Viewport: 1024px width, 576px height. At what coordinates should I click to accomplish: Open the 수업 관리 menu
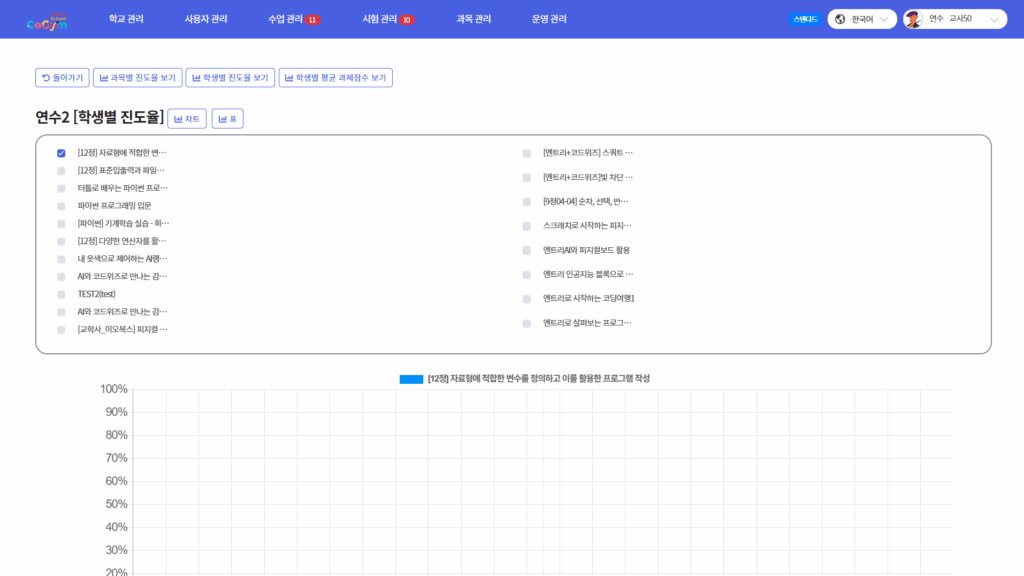[x=285, y=19]
